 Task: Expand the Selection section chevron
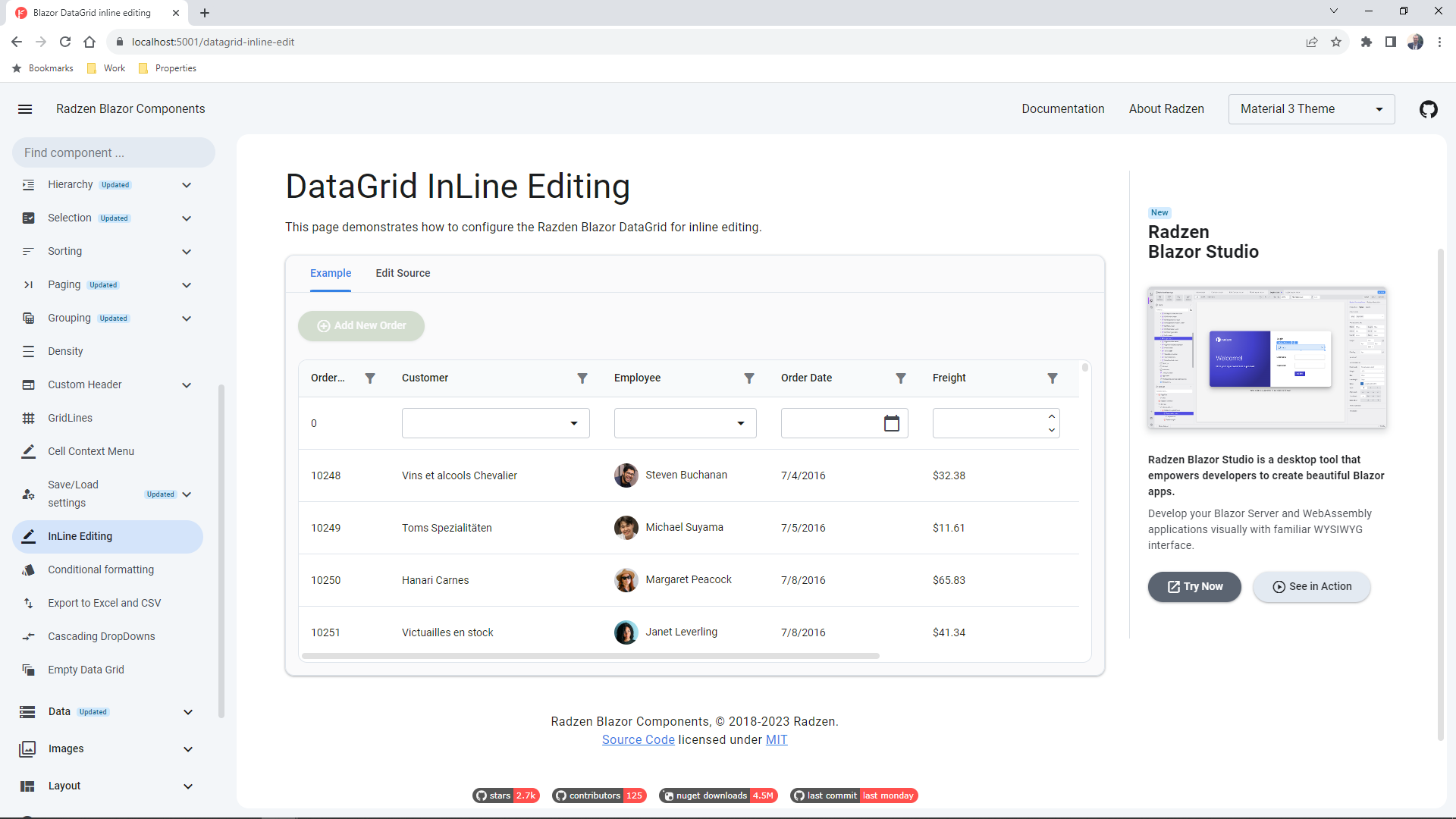[x=187, y=218]
